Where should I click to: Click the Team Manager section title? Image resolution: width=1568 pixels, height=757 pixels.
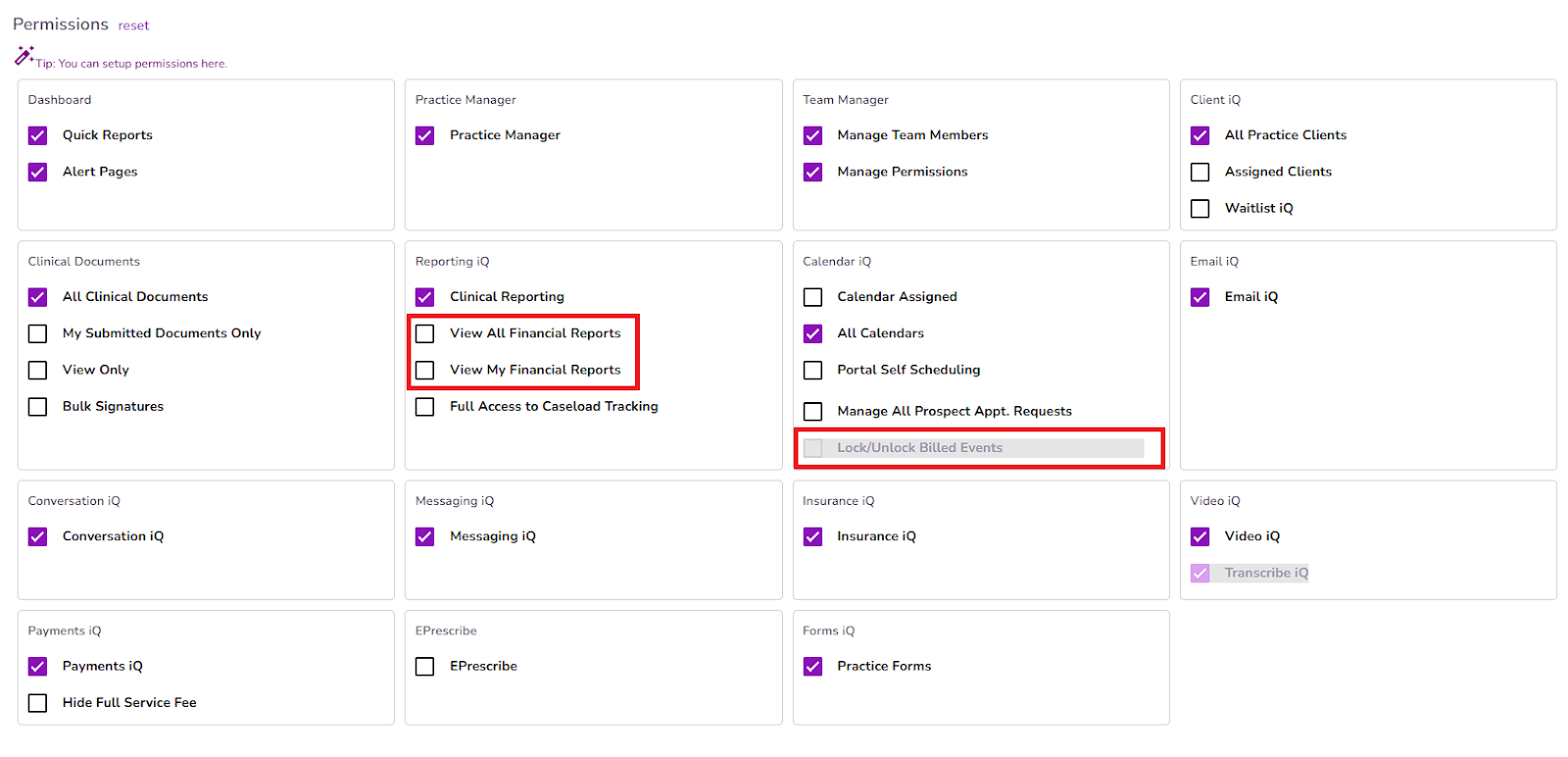(846, 100)
